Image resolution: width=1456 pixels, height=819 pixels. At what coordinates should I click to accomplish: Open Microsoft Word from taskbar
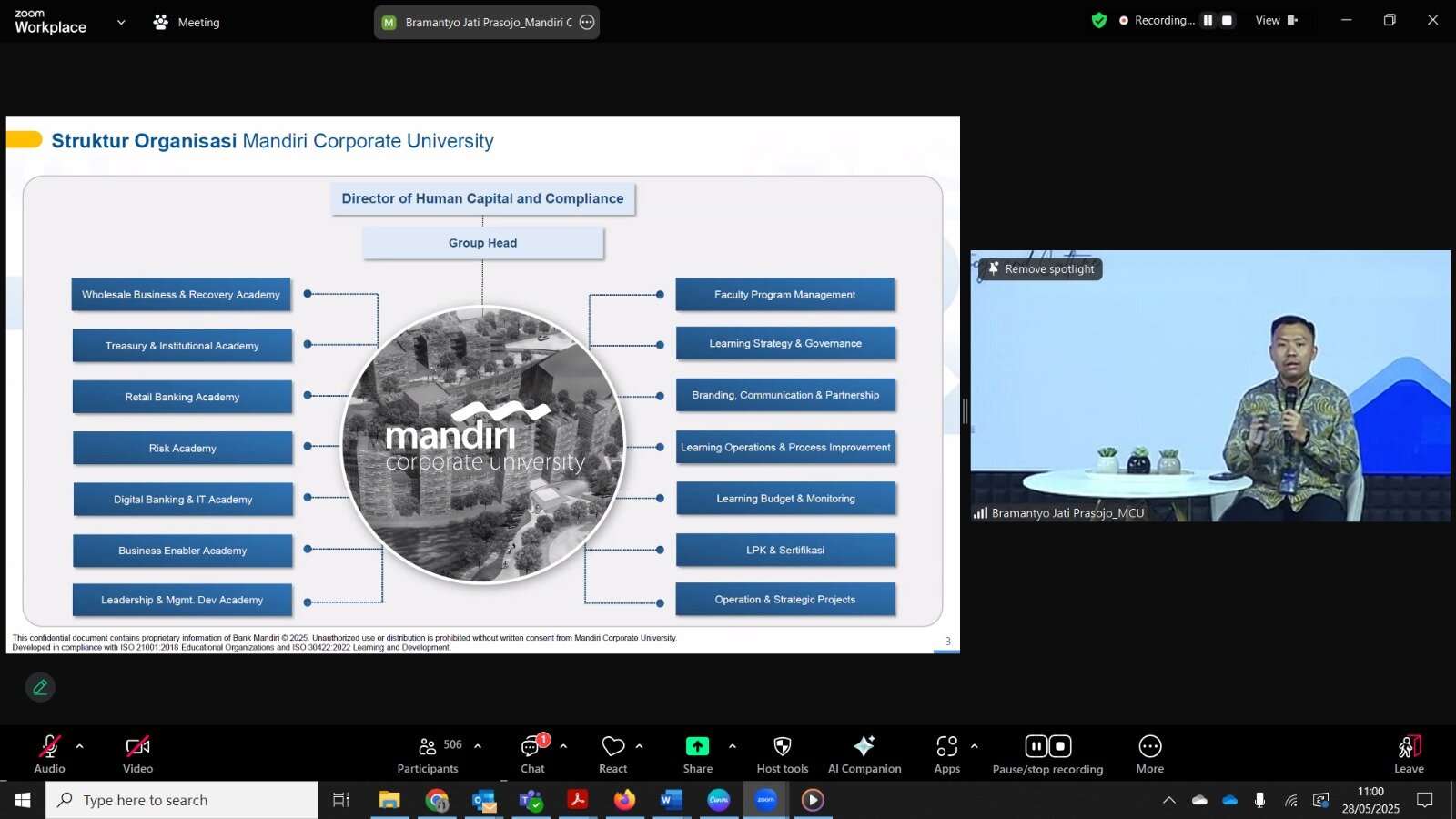(x=671, y=800)
